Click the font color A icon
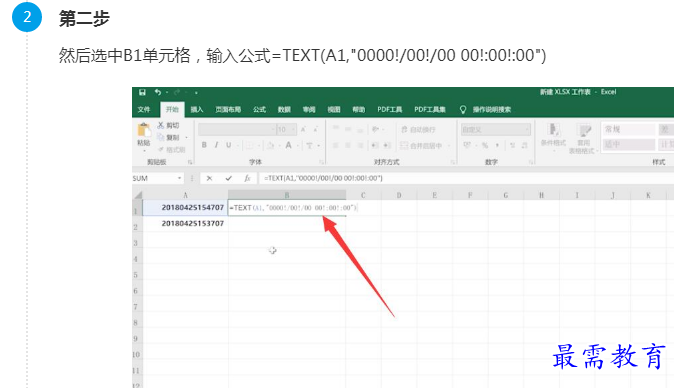674x388 pixels. coord(288,145)
